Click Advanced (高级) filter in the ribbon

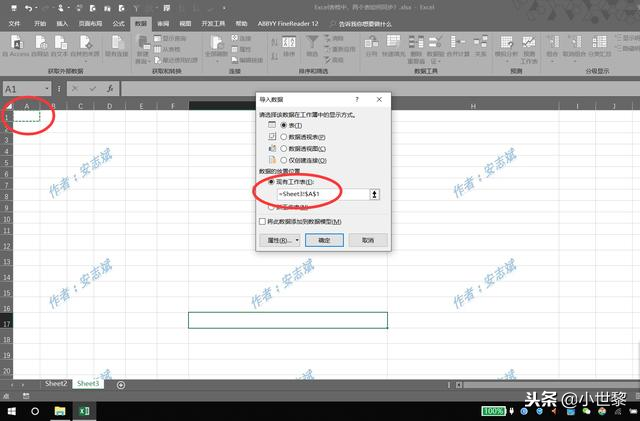coord(334,60)
